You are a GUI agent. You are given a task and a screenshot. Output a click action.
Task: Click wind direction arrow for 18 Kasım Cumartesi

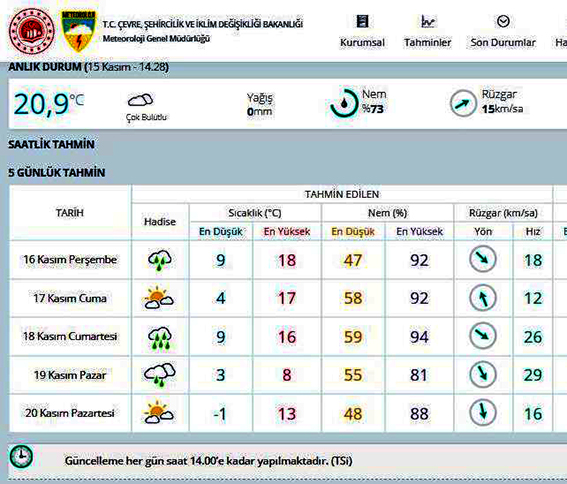pyautogui.click(x=482, y=336)
